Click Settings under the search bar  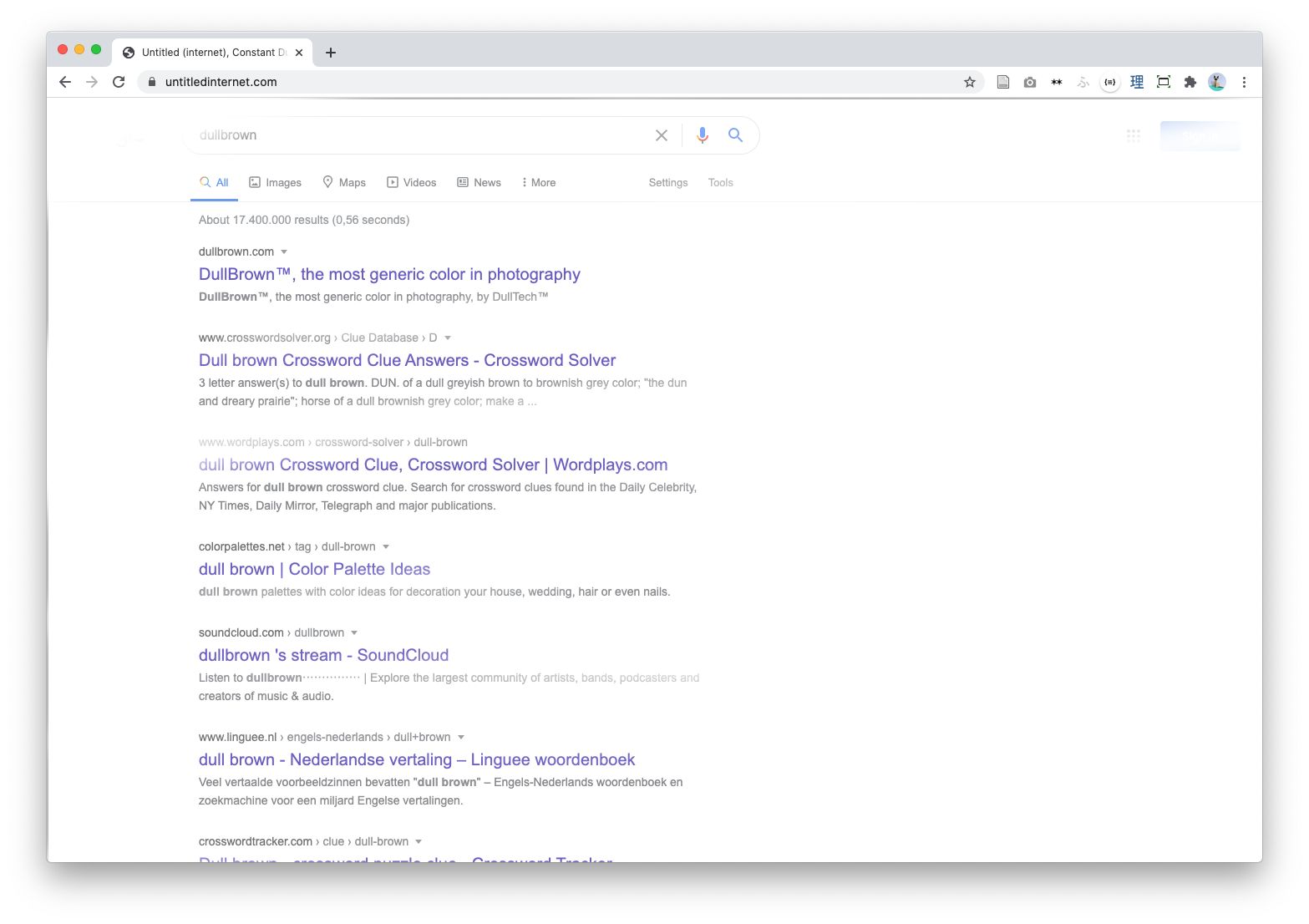[x=668, y=183]
